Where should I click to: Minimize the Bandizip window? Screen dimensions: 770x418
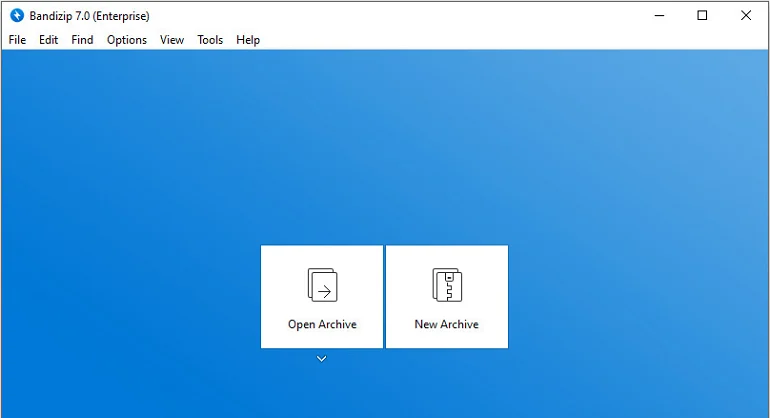coord(660,16)
